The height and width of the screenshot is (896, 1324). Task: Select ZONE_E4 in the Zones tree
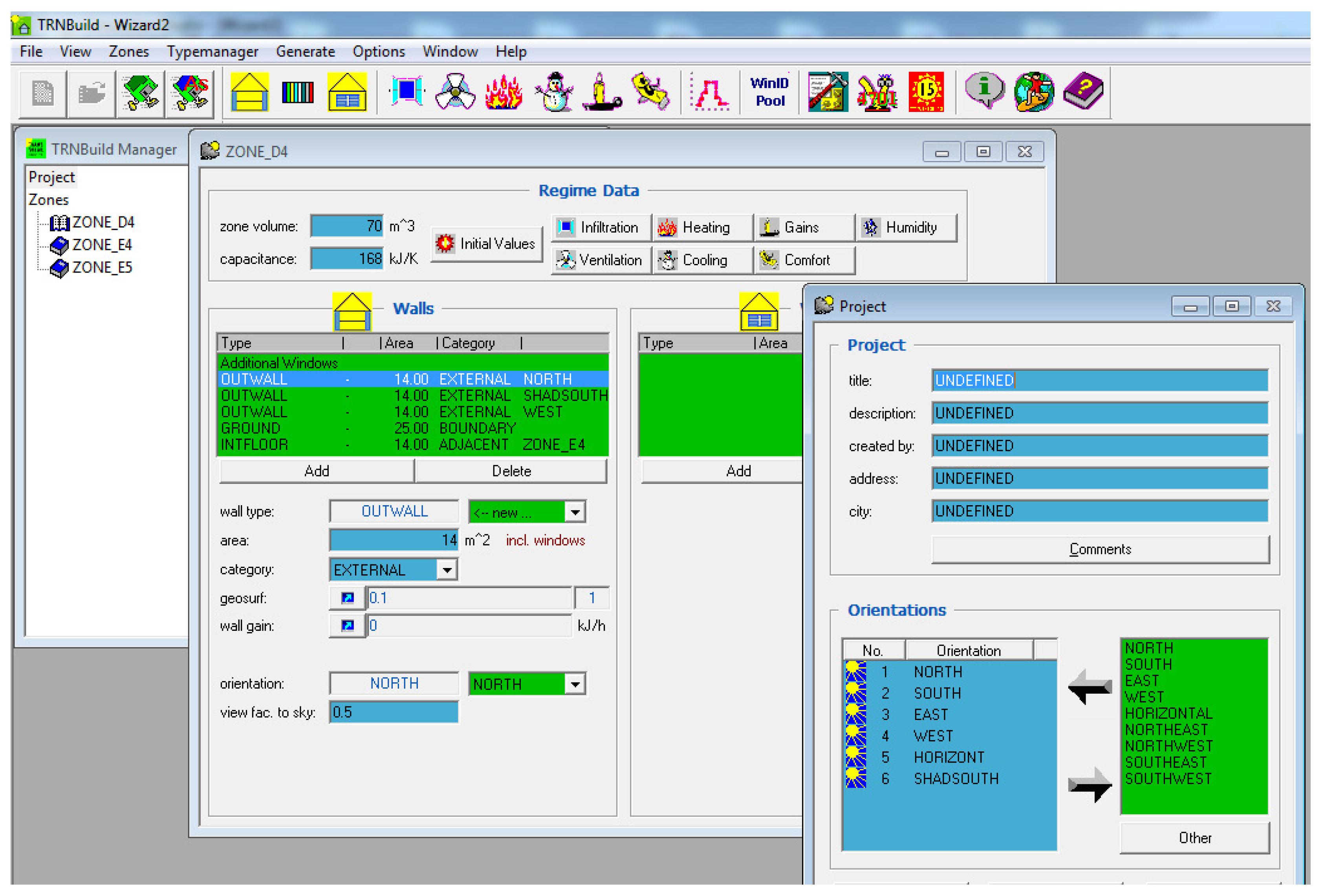point(101,245)
